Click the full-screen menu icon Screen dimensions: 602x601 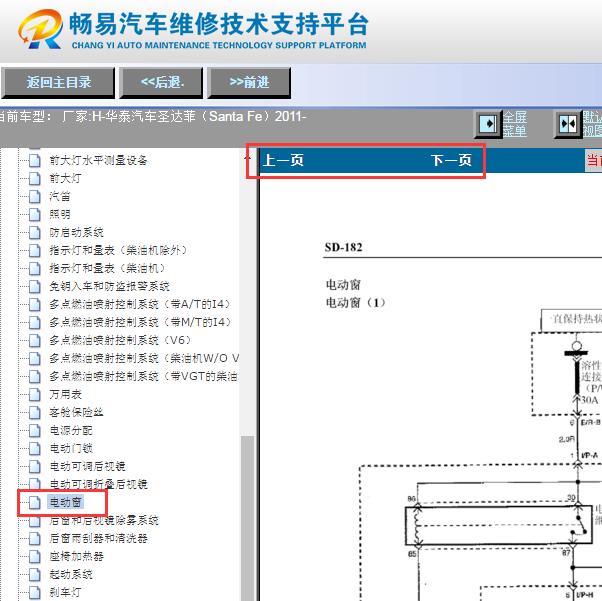[x=488, y=124]
